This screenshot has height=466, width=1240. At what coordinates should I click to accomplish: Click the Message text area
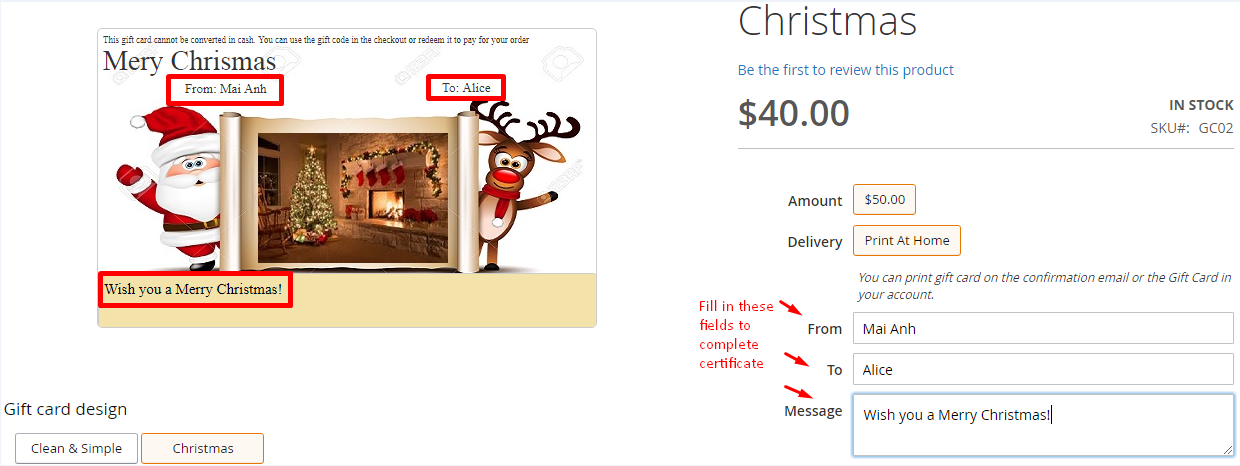coord(1043,425)
